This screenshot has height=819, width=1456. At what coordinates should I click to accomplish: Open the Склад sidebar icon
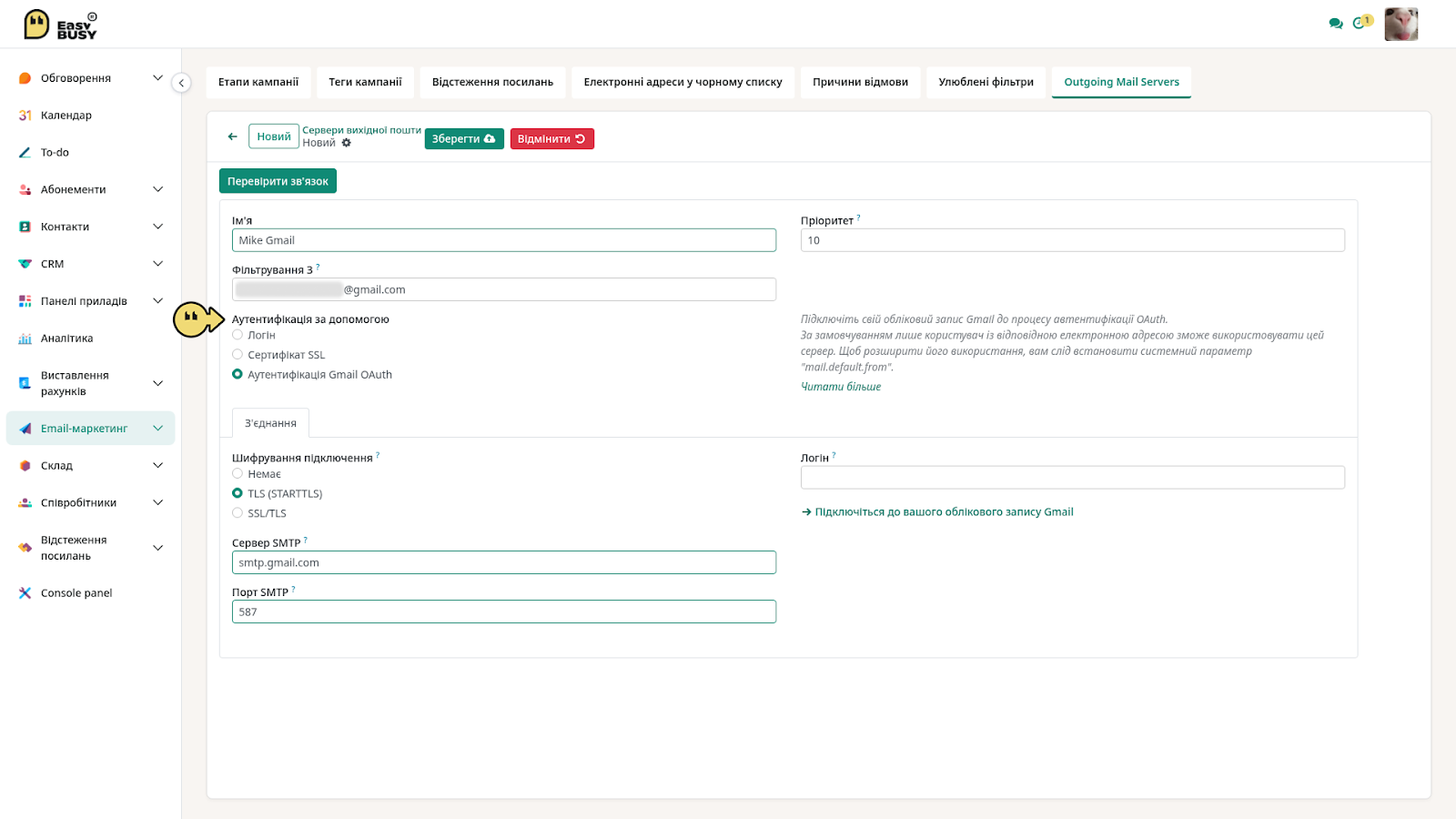(x=25, y=466)
